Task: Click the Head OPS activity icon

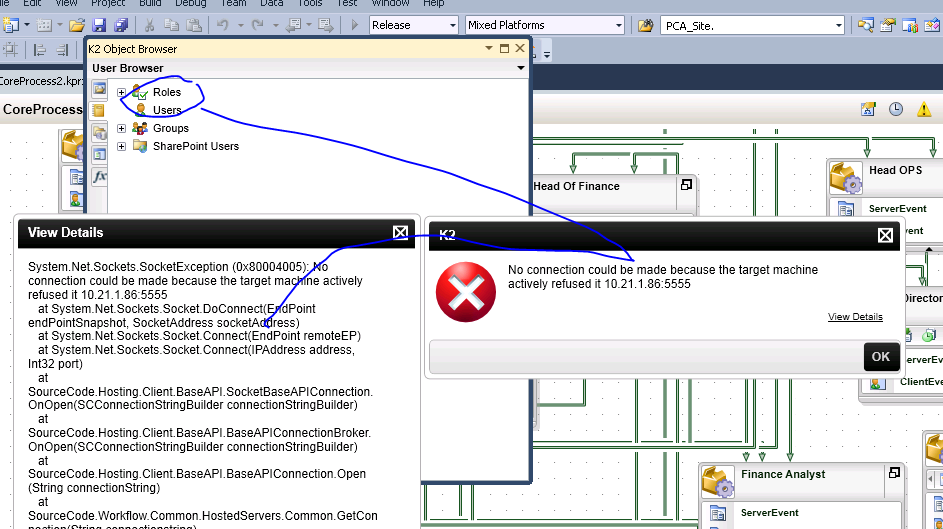Action: coord(845,178)
